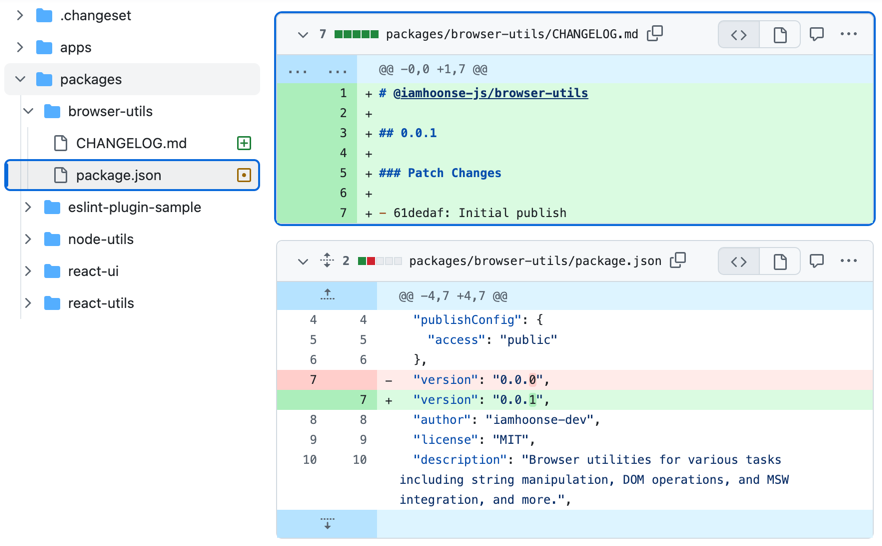The height and width of the screenshot is (546, 882).
Task: Click the packages/browser-utils/package.json file path
Action: point(535,261)
